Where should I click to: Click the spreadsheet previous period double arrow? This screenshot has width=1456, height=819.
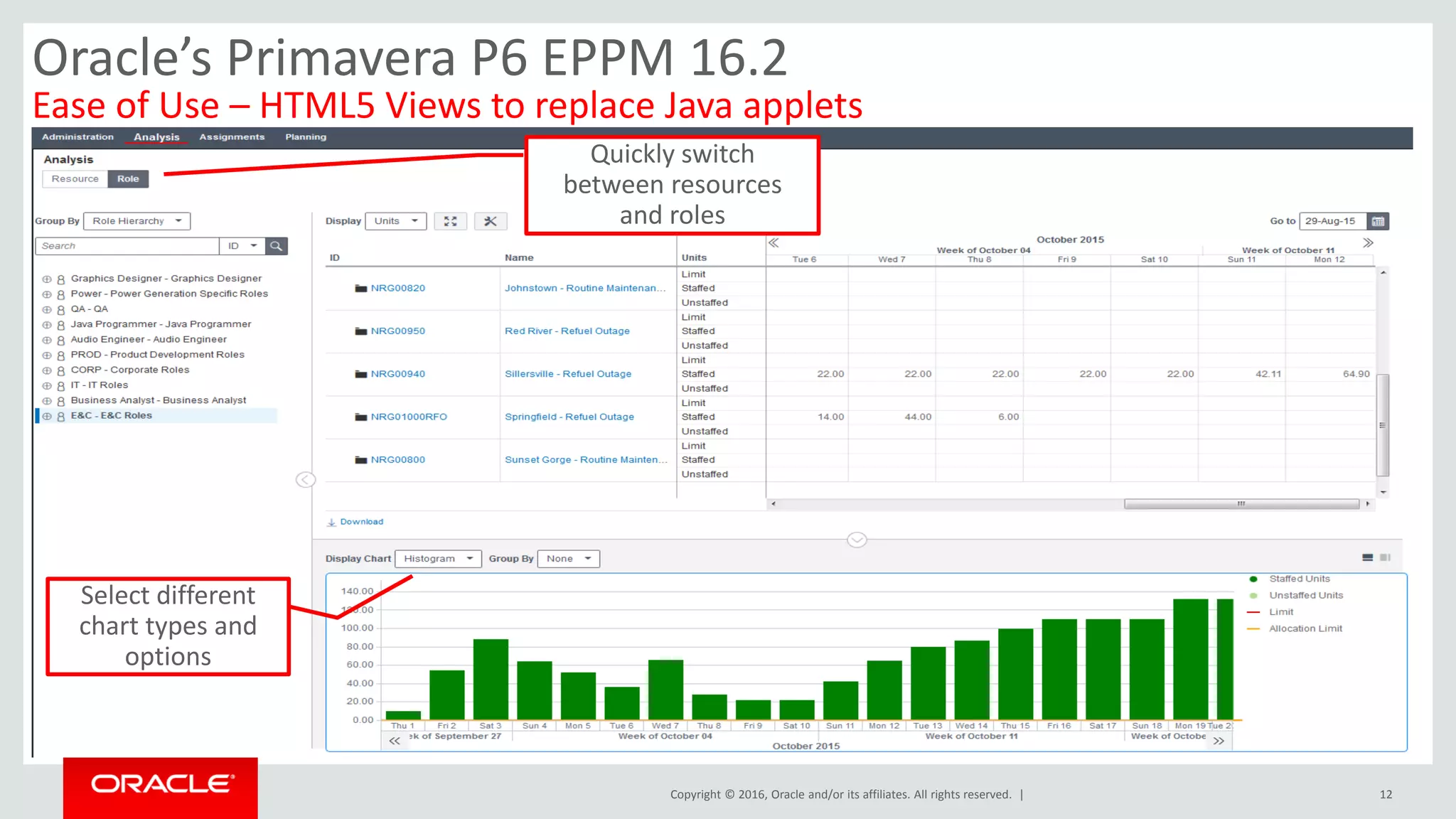pos(773,242)
